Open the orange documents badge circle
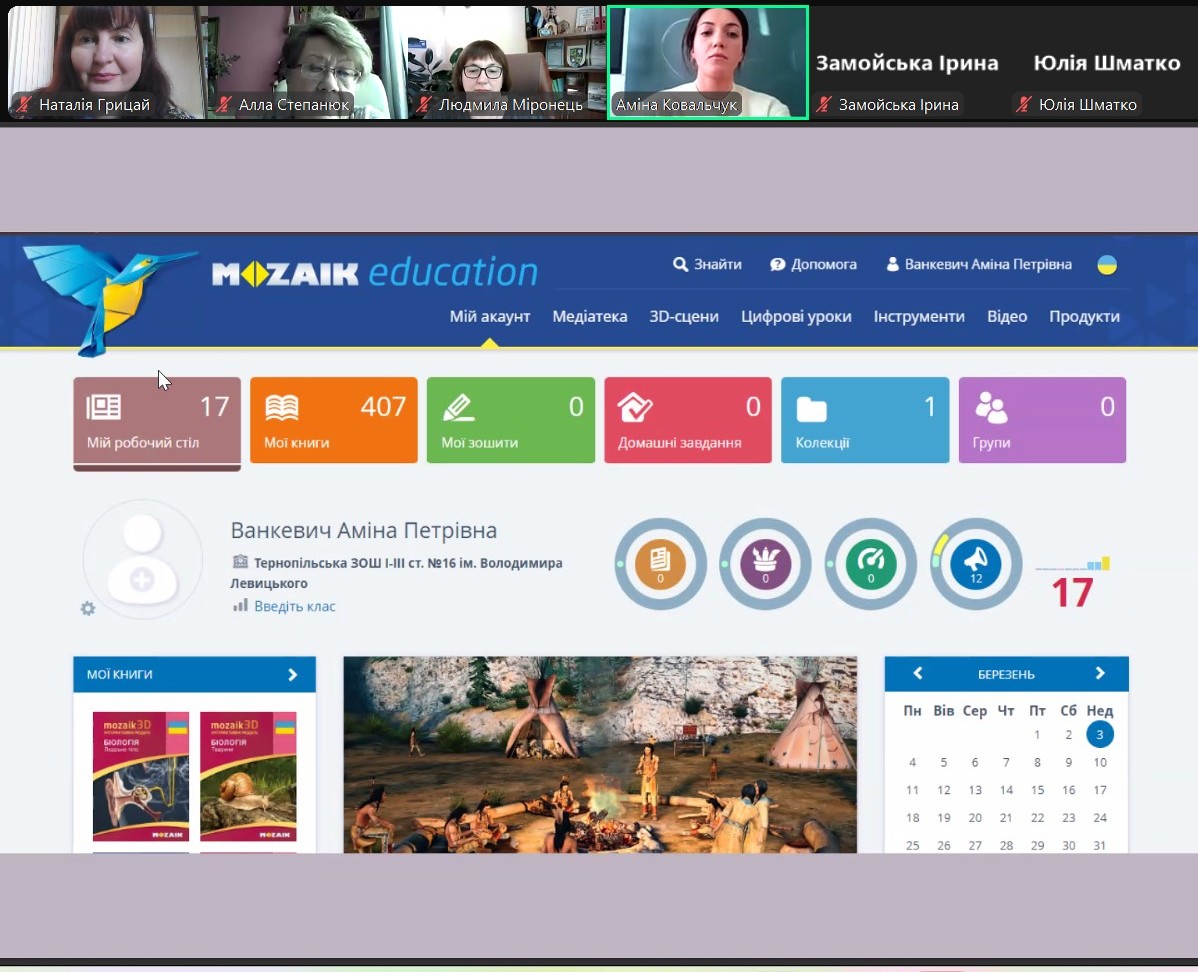The image size is (1198, 972). pos(660,564)
